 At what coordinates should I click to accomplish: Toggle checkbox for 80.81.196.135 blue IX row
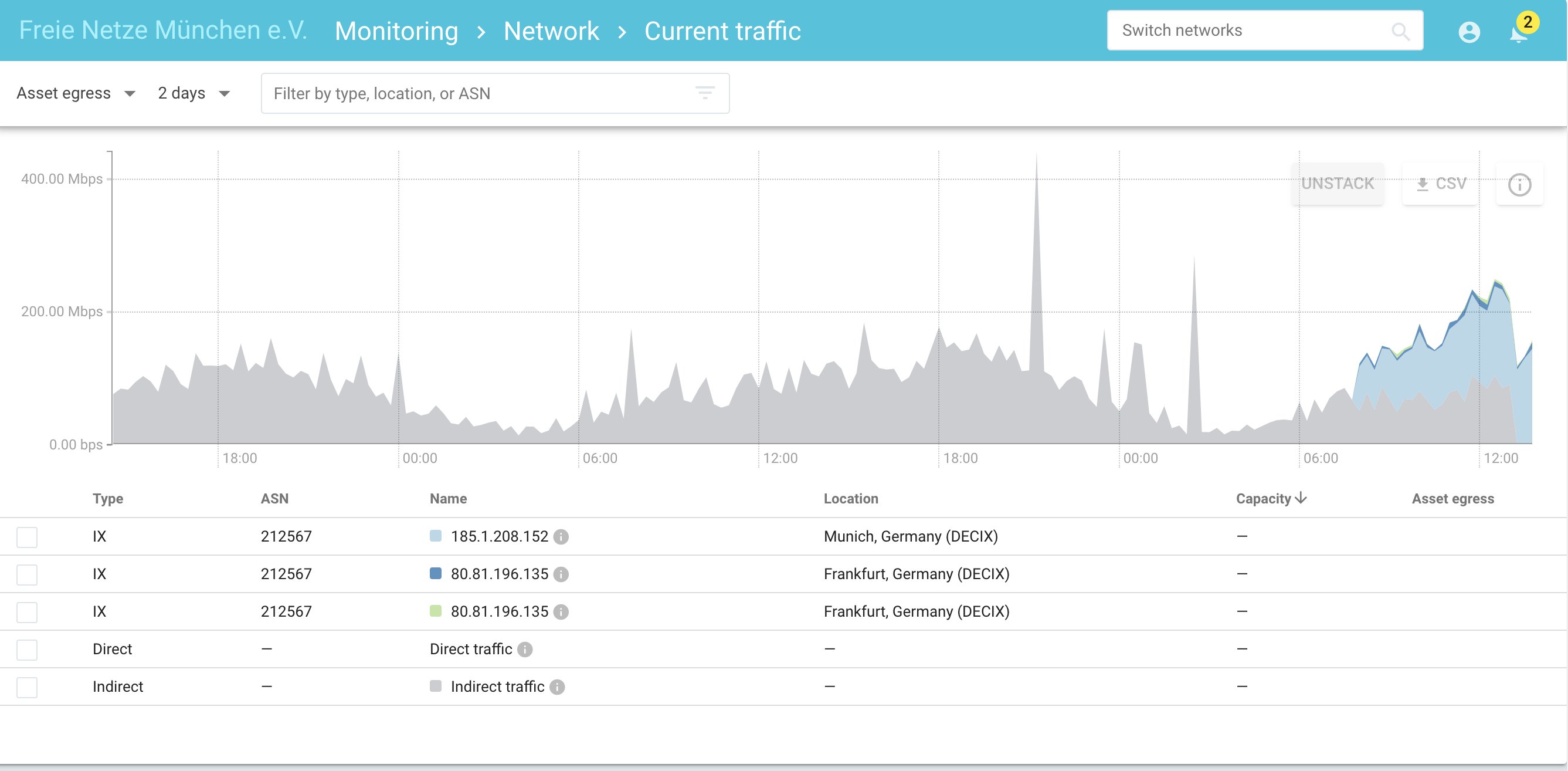click(28, 574)
